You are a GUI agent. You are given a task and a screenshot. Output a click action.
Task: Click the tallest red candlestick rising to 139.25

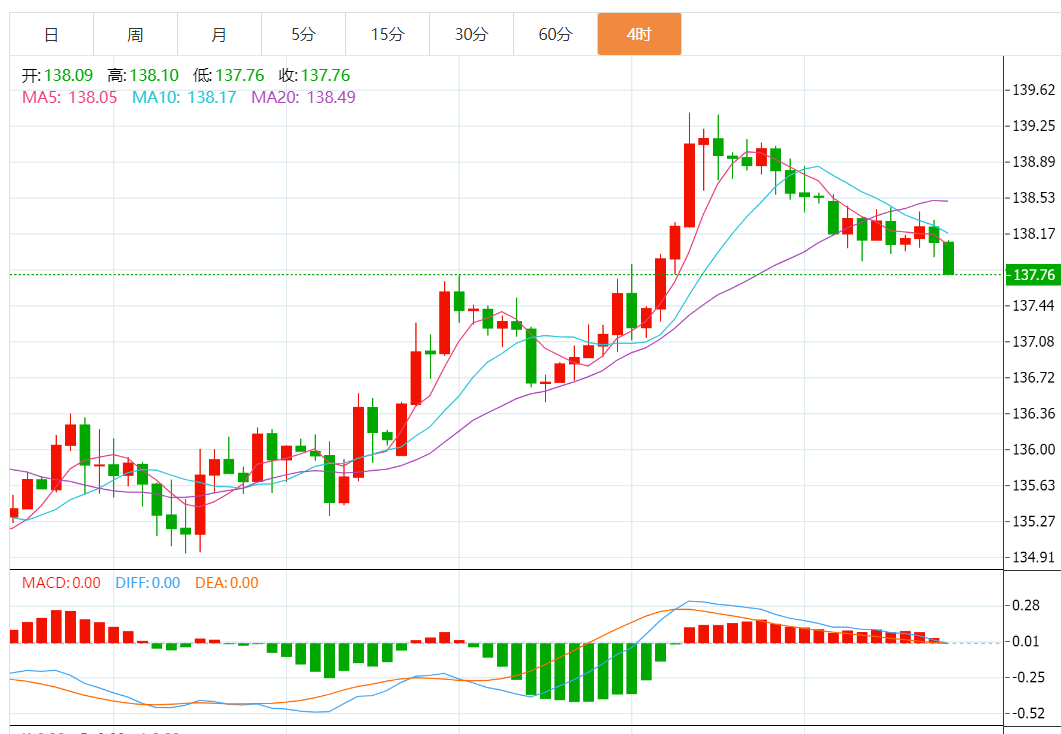pyautogui.click(x=690, y=185)
